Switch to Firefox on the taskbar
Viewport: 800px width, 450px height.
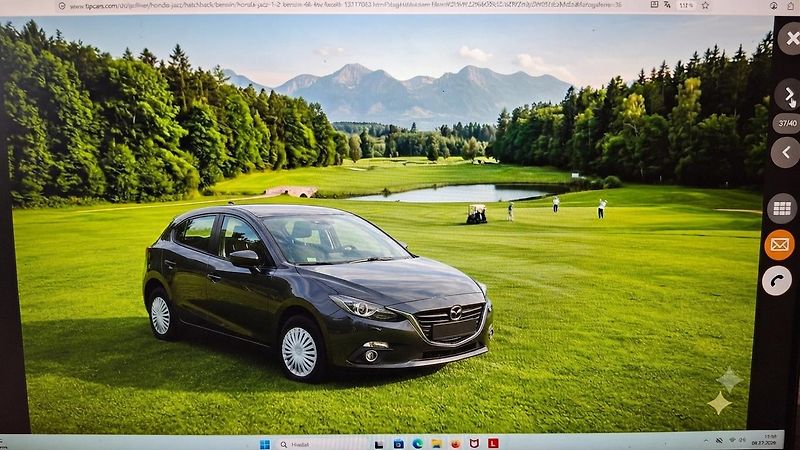(x=455, y=443)
